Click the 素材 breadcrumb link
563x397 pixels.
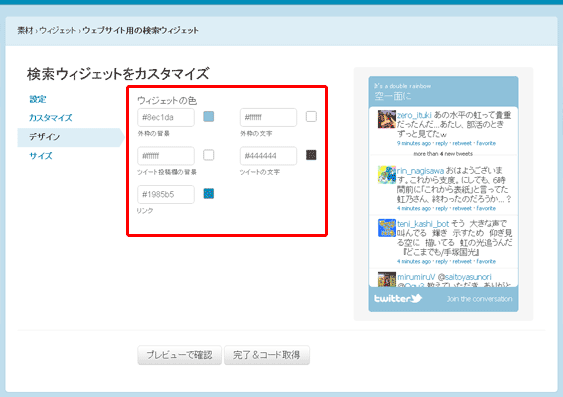25,31
